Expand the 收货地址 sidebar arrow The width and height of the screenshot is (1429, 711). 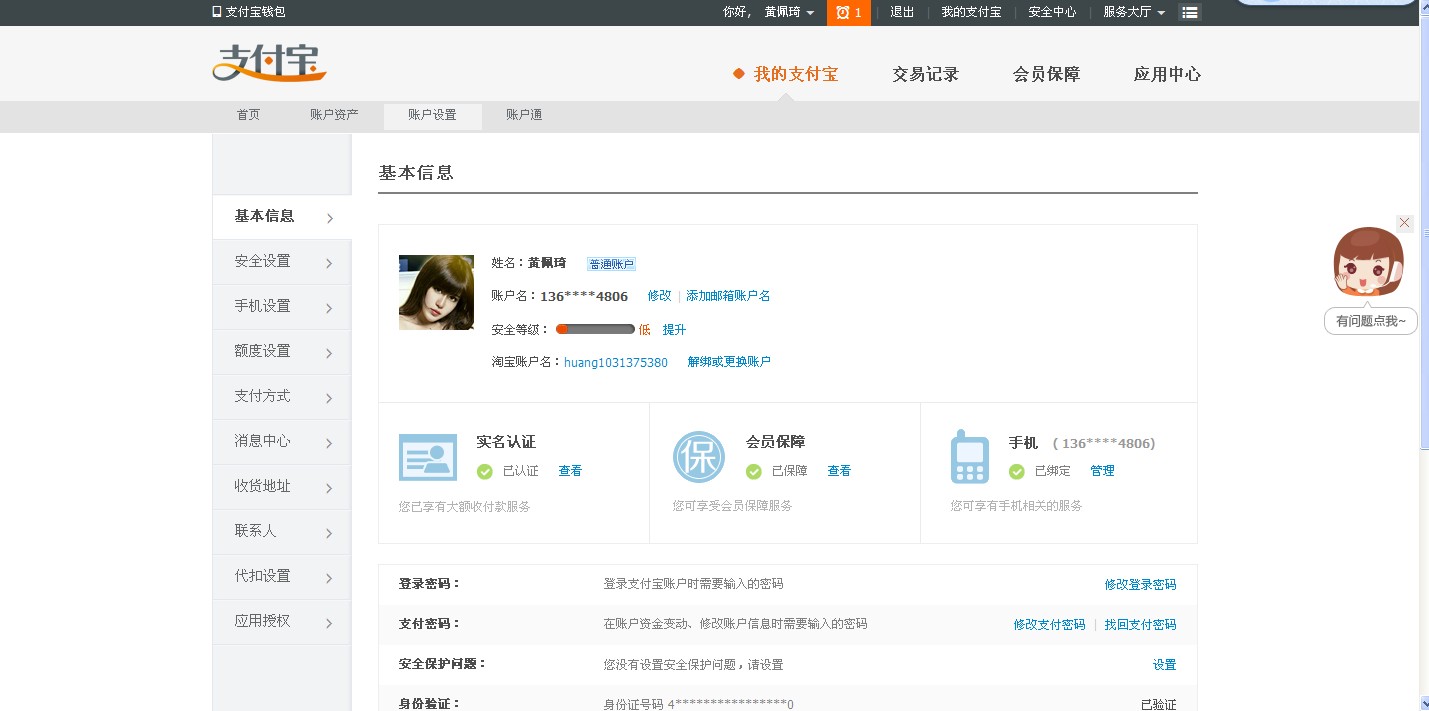329,488
